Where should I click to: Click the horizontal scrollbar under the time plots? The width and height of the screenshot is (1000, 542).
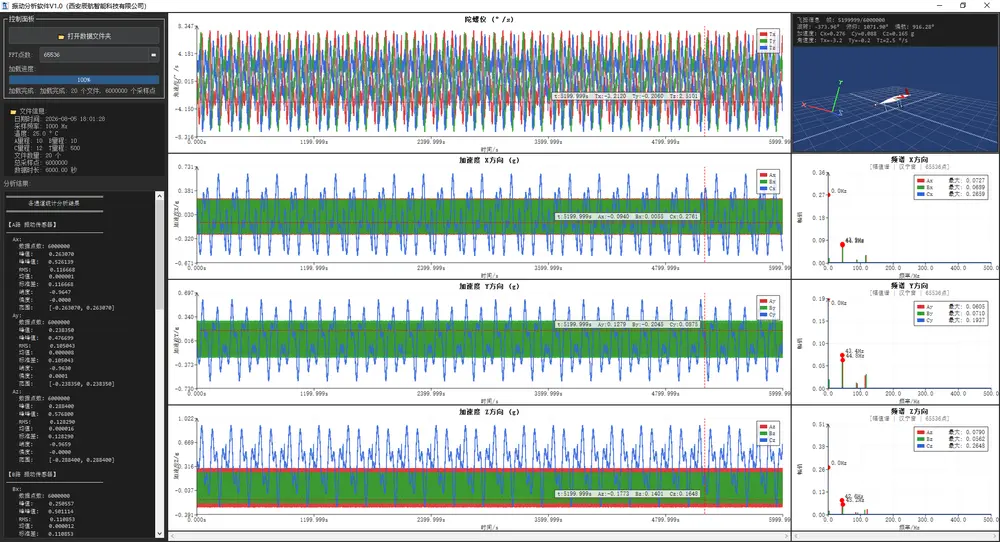480,536
